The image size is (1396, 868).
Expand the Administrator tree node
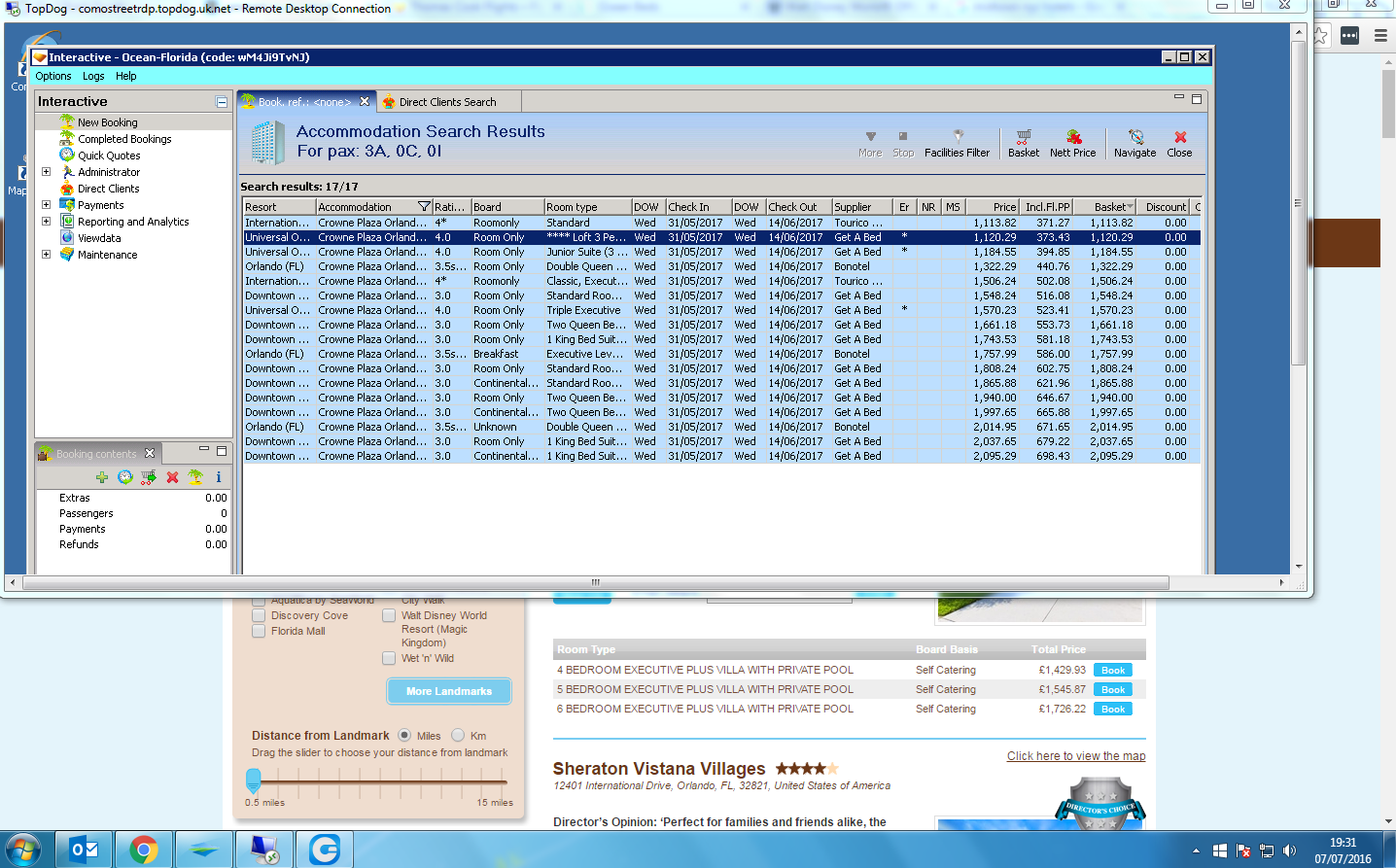click(46, 172)
